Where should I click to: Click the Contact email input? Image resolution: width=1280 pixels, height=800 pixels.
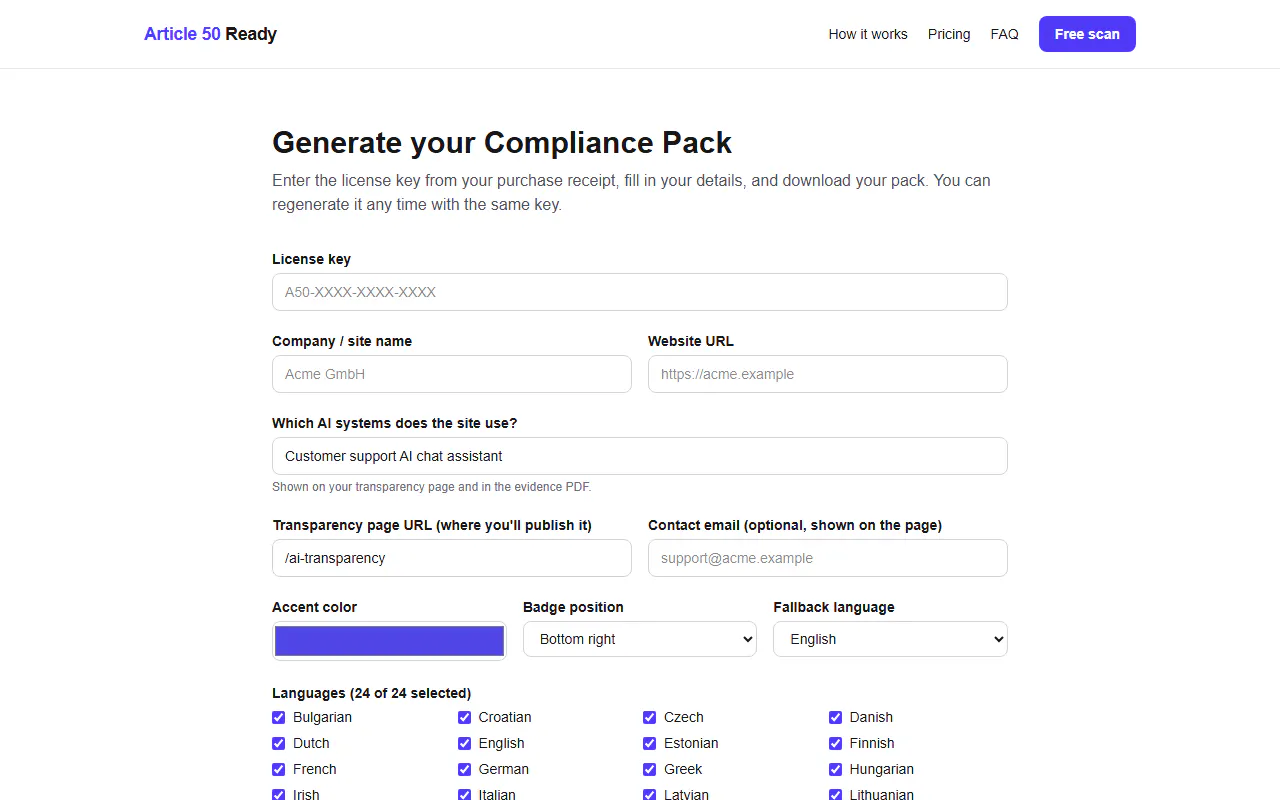828,558
